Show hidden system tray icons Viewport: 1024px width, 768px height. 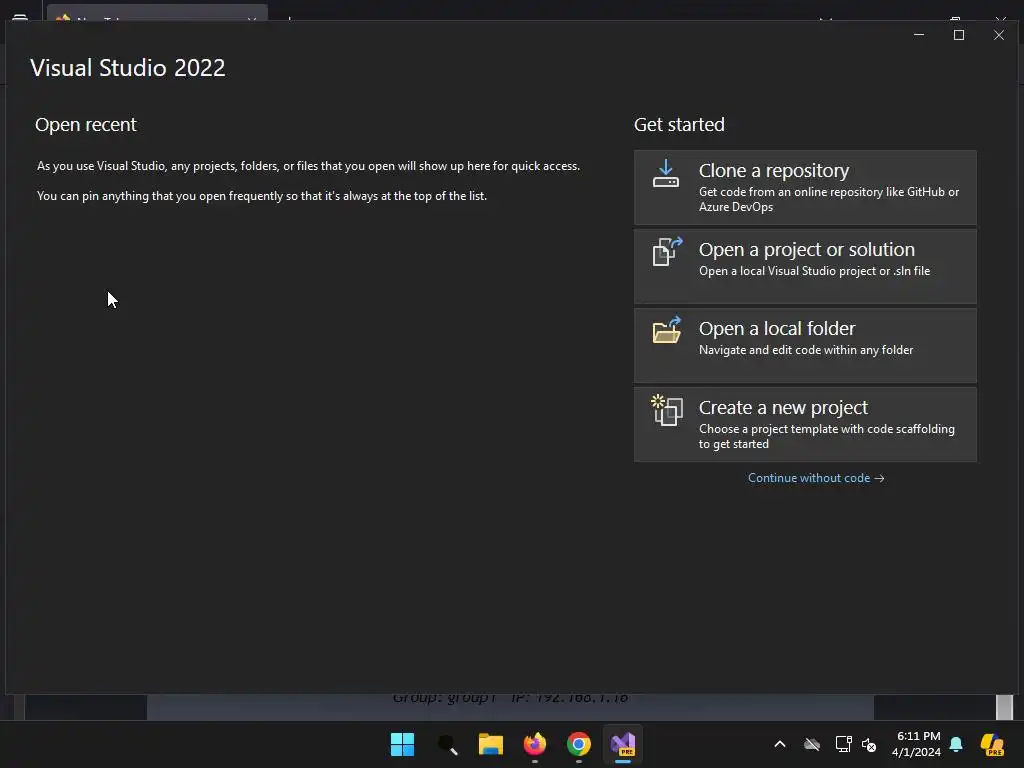(780, 744)
